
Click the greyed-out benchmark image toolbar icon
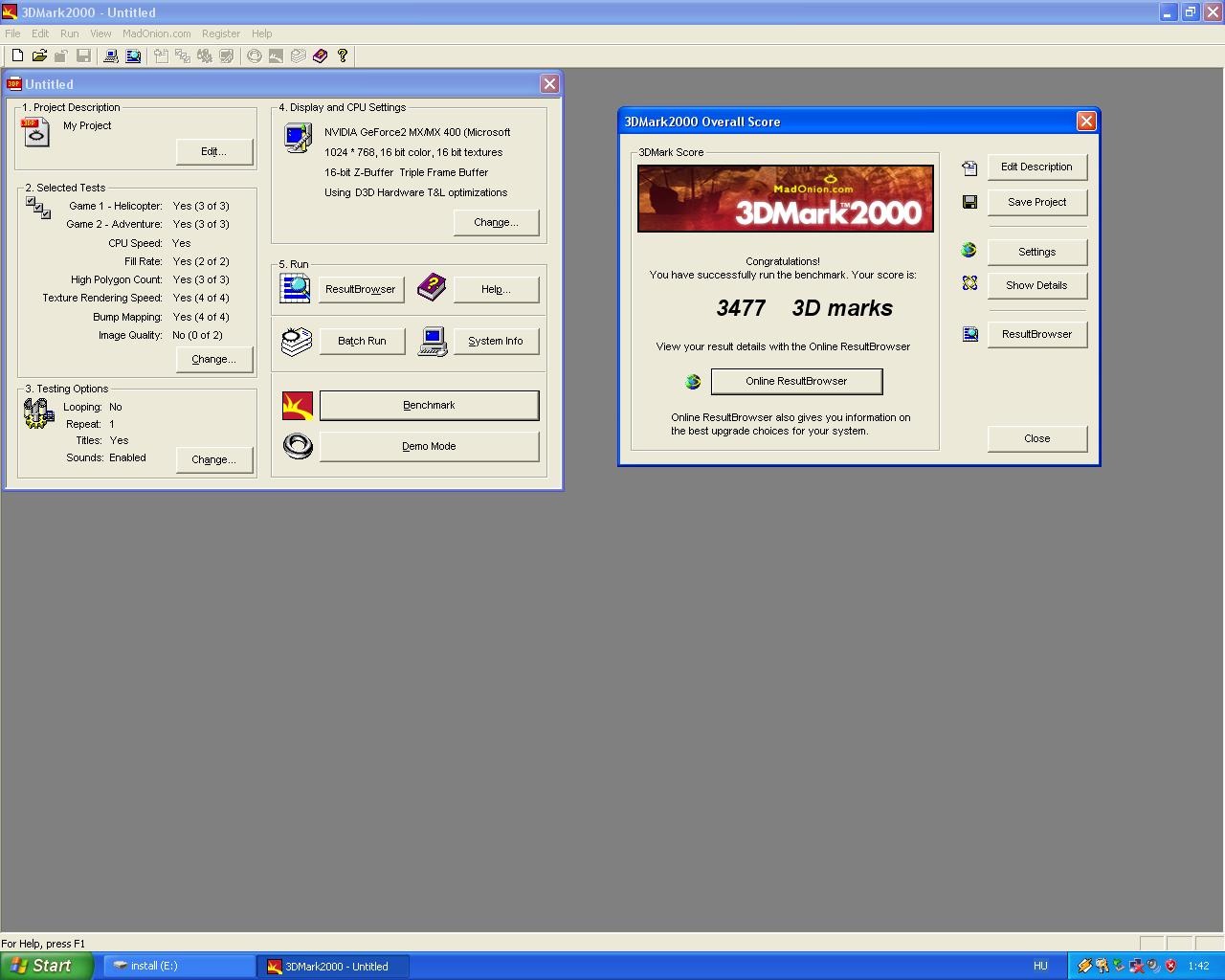coord(276,56)
